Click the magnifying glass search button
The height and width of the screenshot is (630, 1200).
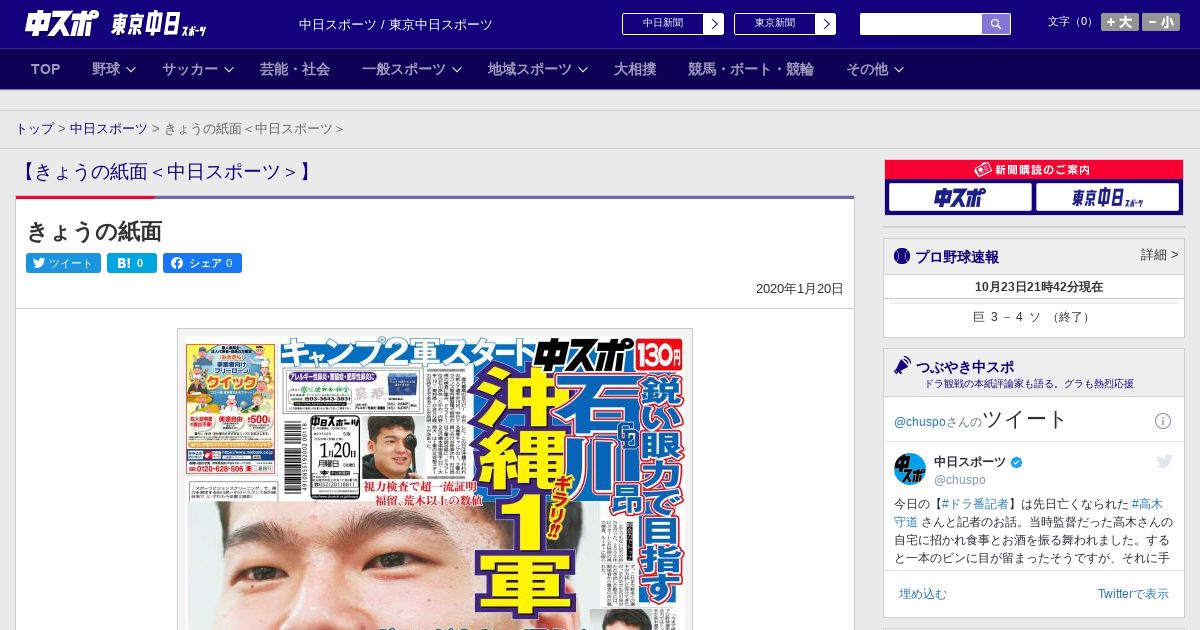tap(996, 24)
